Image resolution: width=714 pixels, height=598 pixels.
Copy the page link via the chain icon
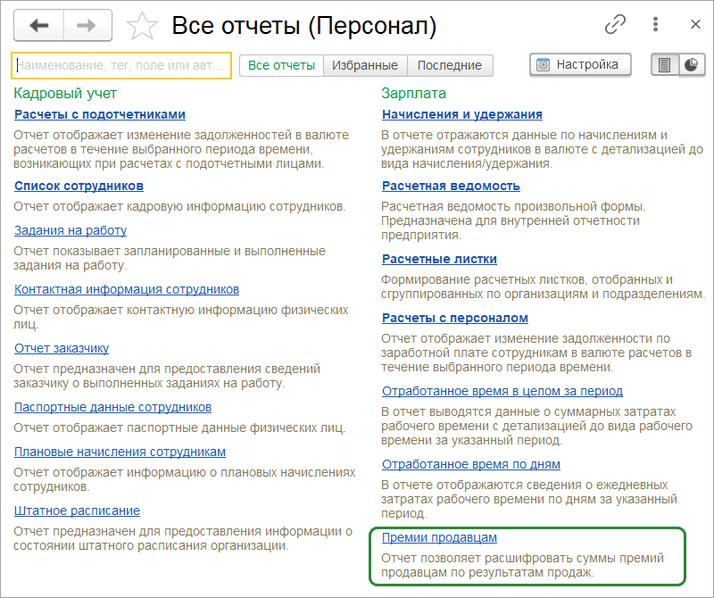[x=615, y=25]
